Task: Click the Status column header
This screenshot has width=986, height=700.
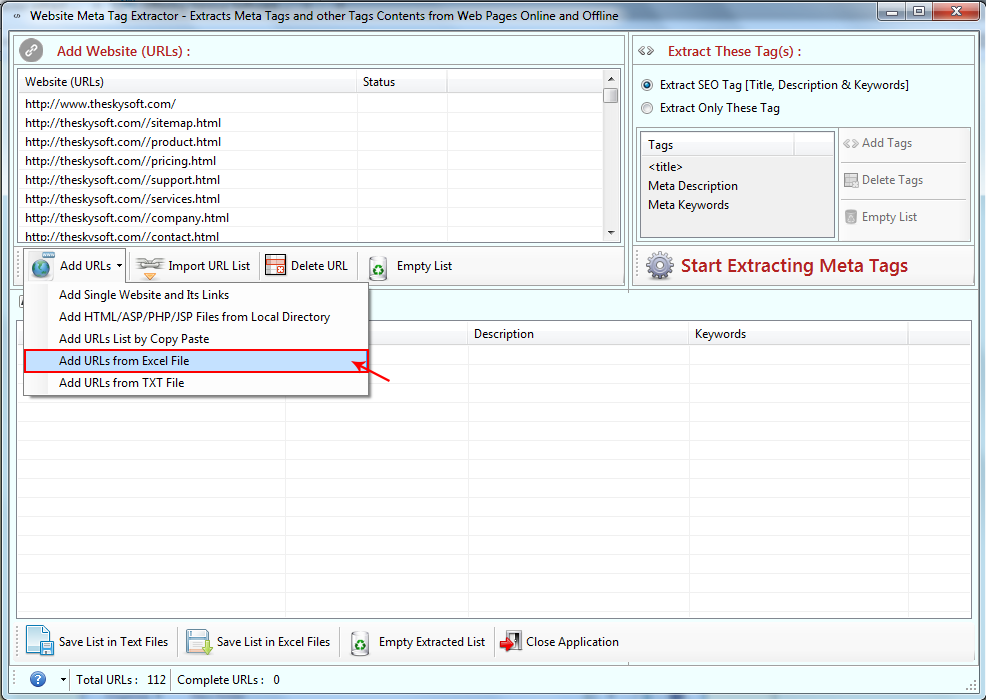Action: [402, 82]
